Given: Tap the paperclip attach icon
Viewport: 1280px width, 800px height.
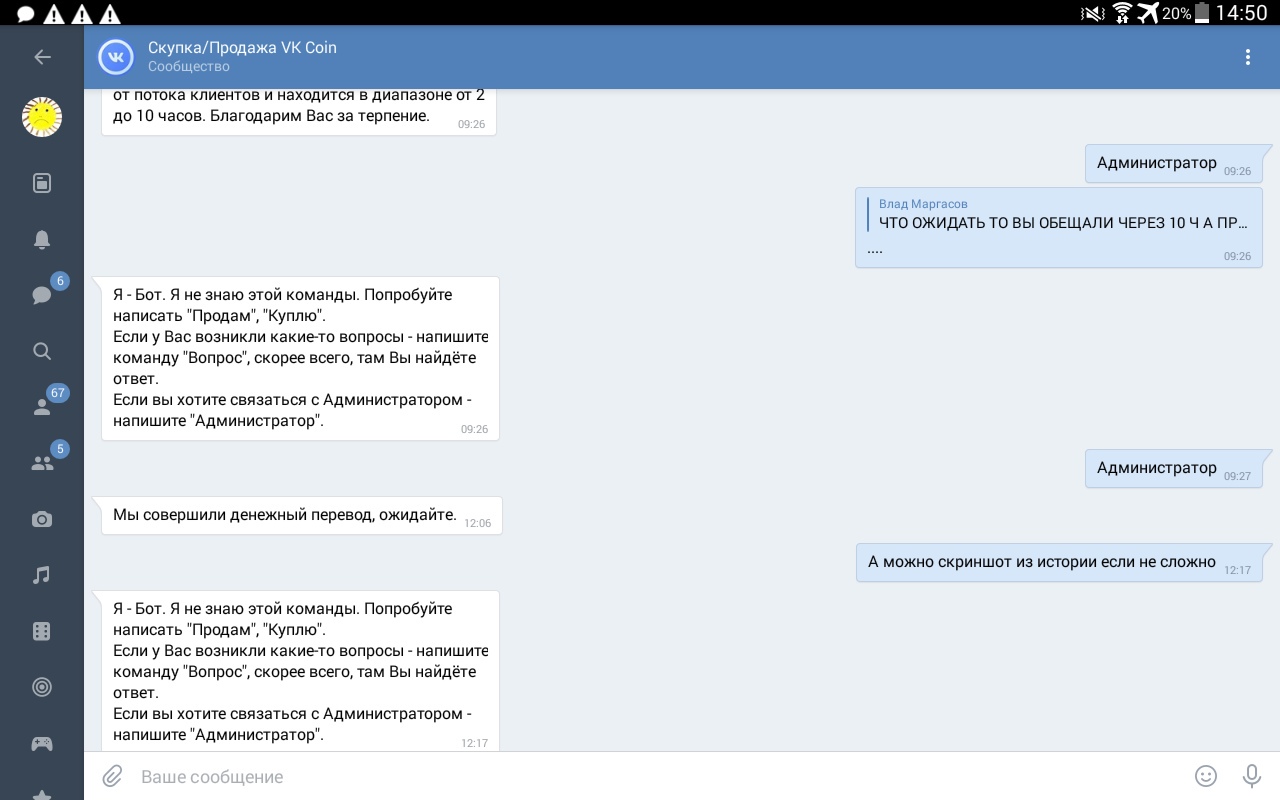Looking at the screenshot, I should pos(112,776).
